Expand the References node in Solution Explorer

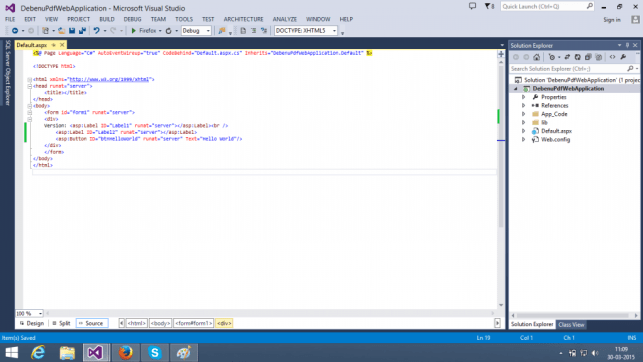(524, 105)
